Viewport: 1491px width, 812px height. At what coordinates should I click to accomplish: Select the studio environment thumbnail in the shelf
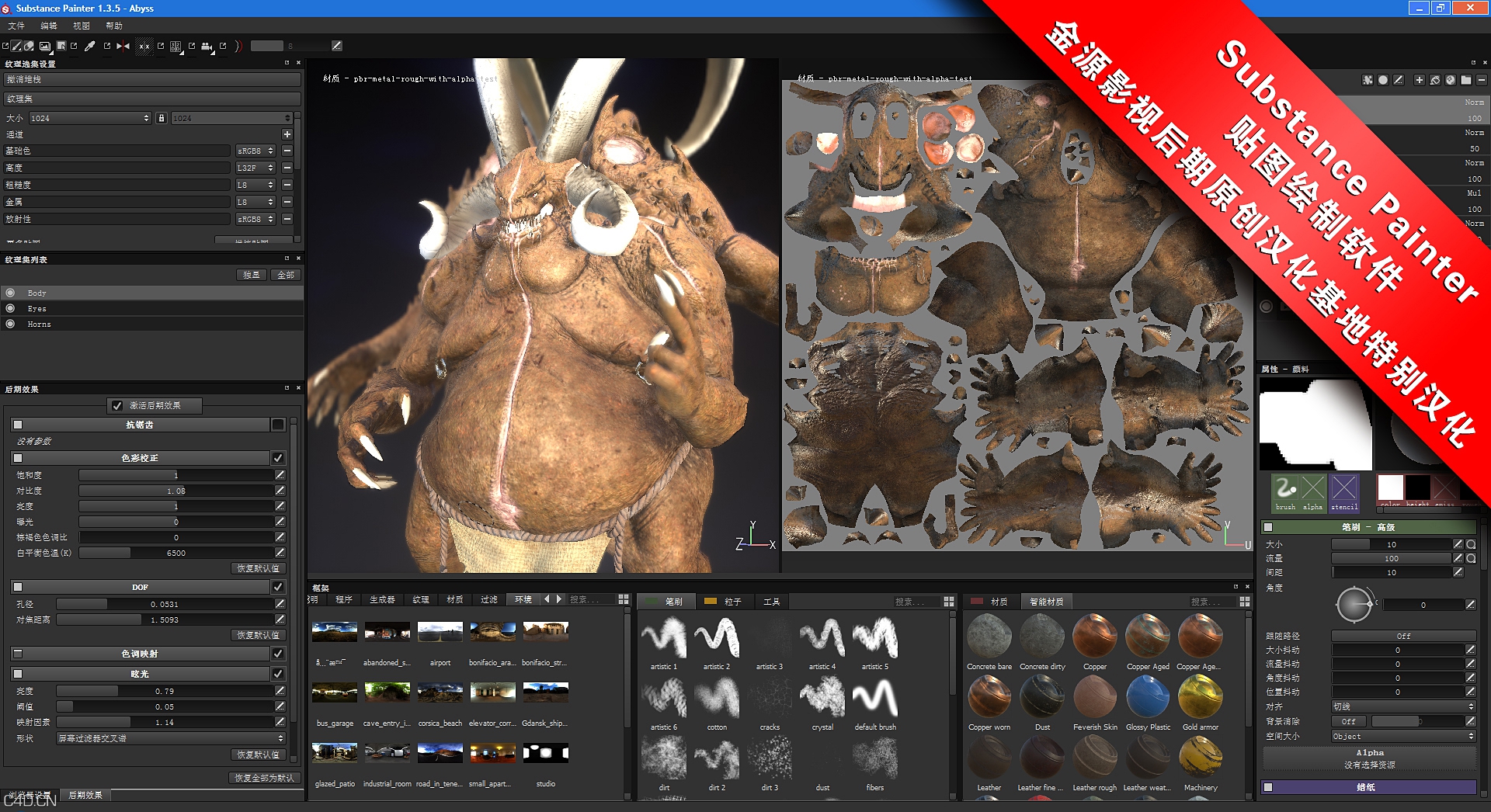[x=545, y=751]
